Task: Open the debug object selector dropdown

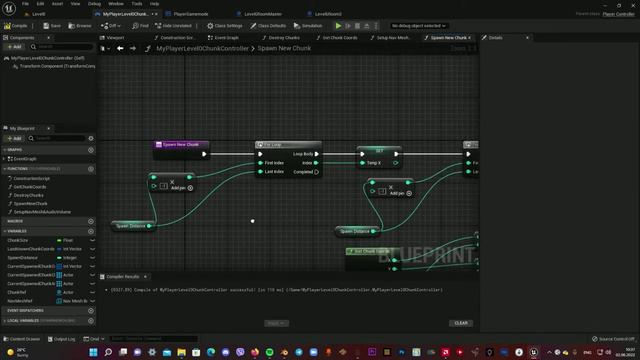Action: click(418, 26)
